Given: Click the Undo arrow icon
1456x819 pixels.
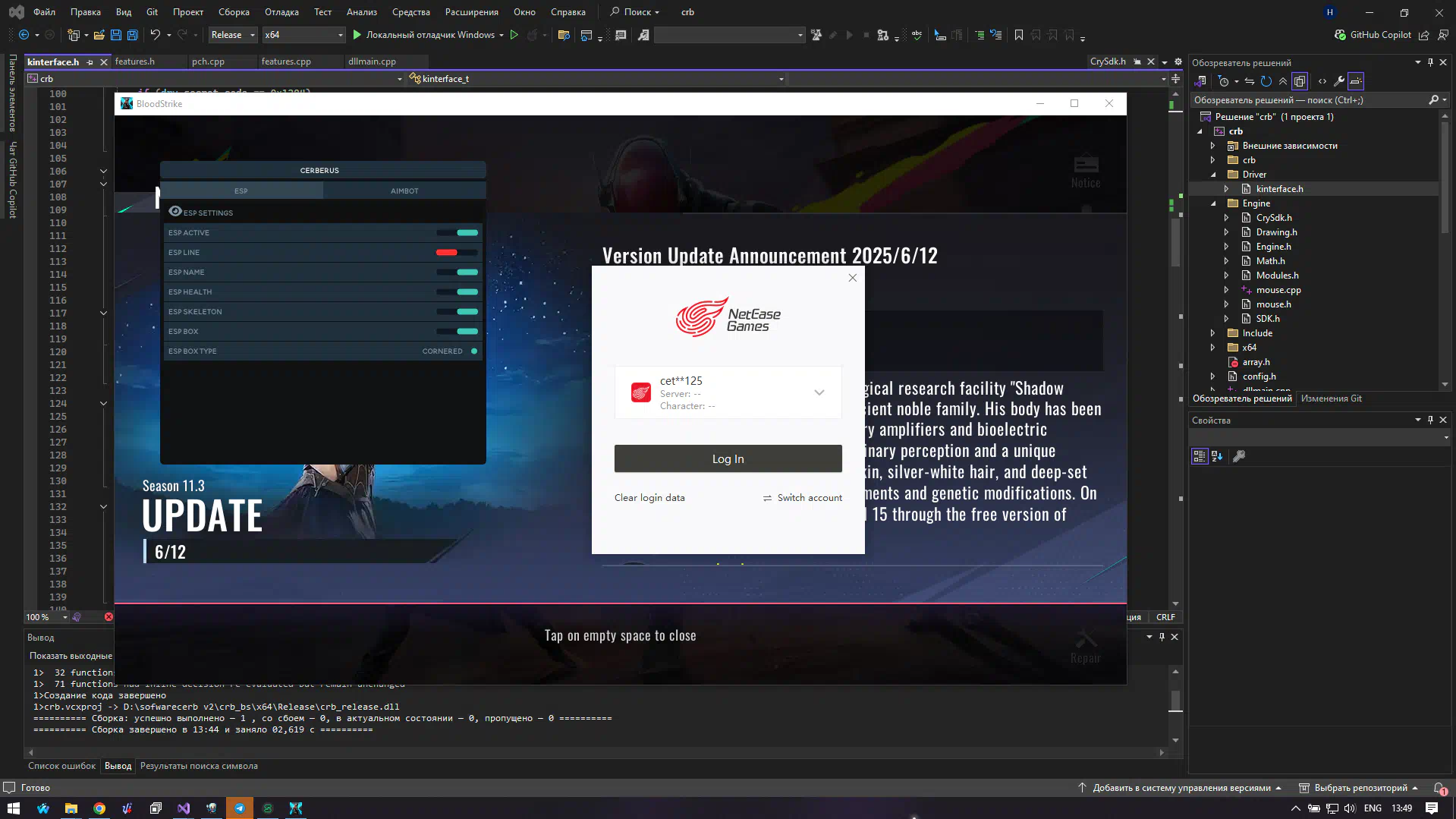Looking at the screenshot, I should tap(155, 35).
